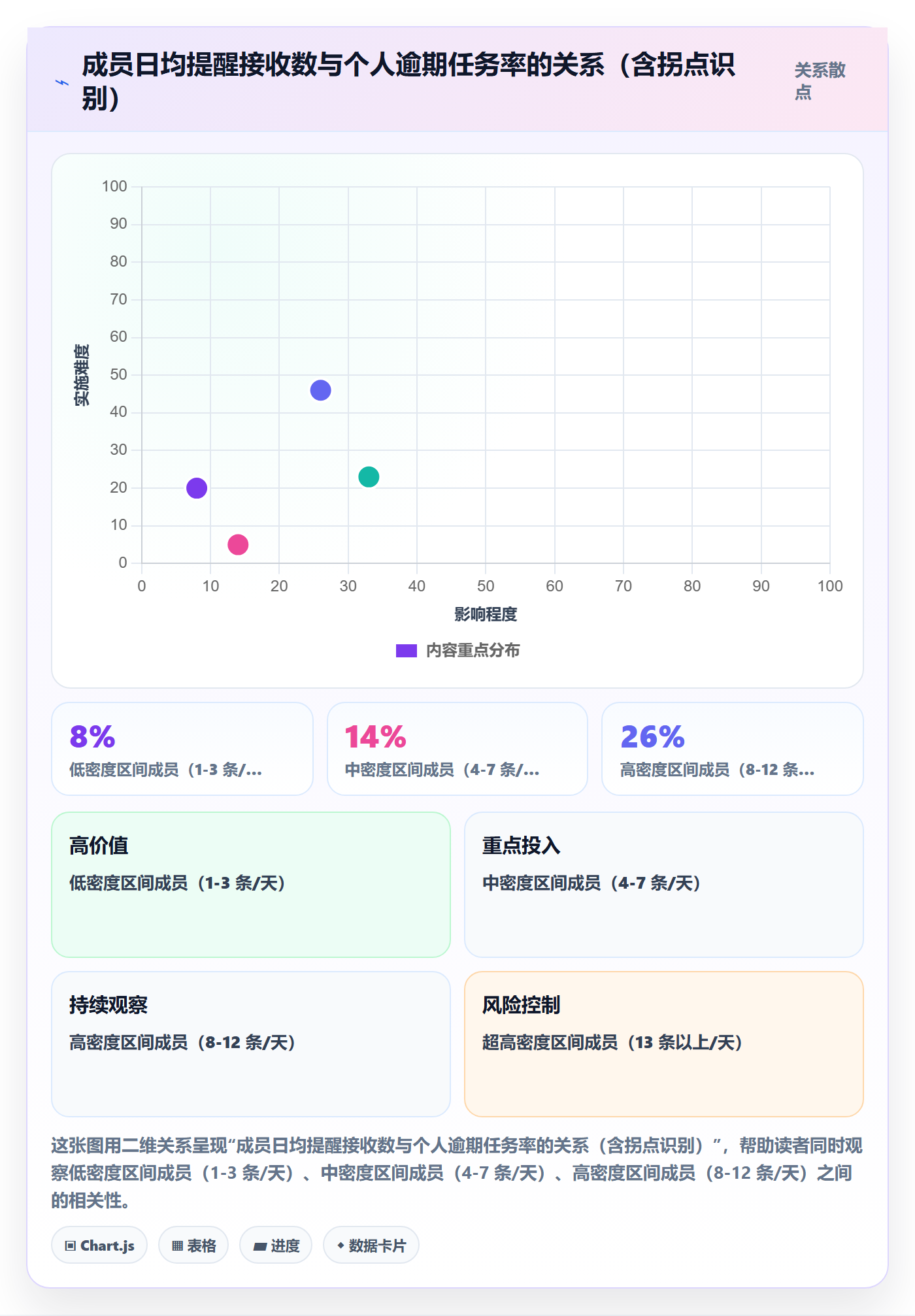This screenshot has width=915, height=1316.
Task: Select the blue scatter point at x=26
Action: (320, 390)
